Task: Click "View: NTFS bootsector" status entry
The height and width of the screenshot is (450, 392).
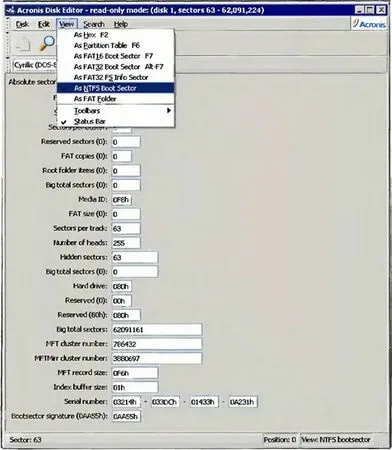Action: [x=336, y=440]
